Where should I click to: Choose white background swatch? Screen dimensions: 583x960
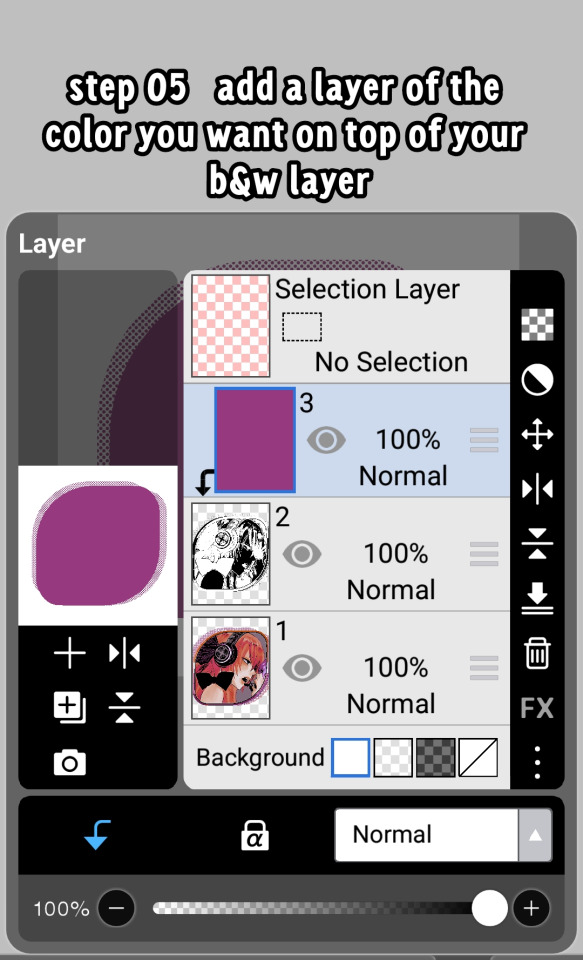[350, 758]
